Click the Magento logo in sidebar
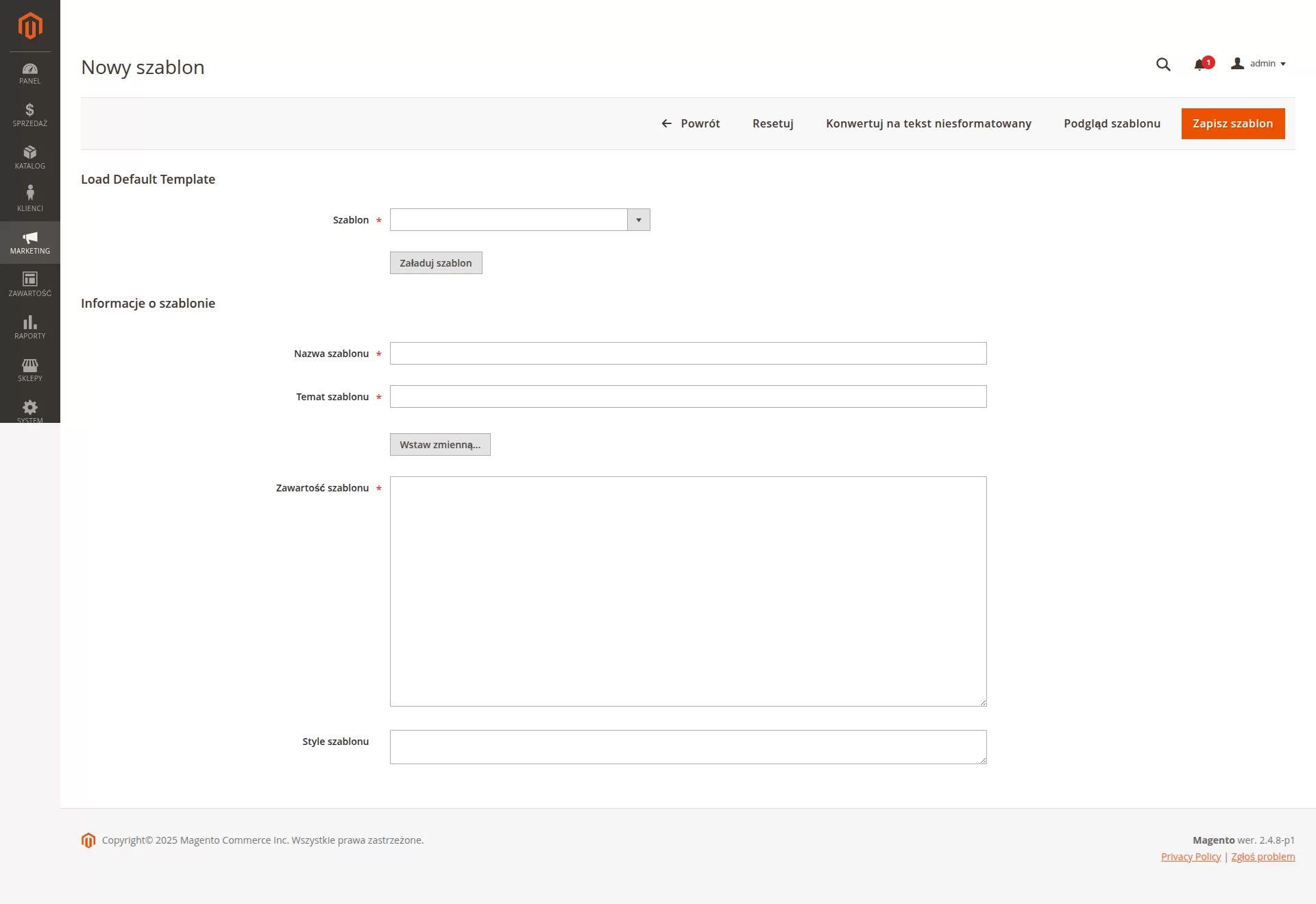This screenshot has width=1316, height=904. (29, 26)
